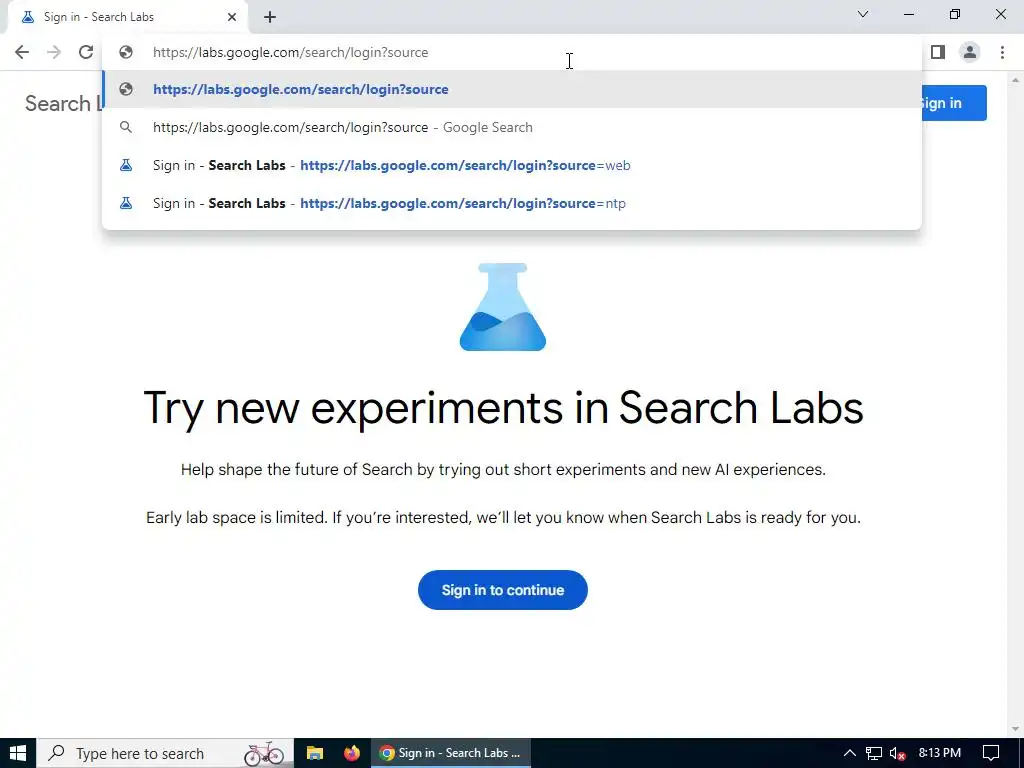Click Sign in to continue button
The width and height of the screenshot is (1024, 768).
tap(503, 590)
